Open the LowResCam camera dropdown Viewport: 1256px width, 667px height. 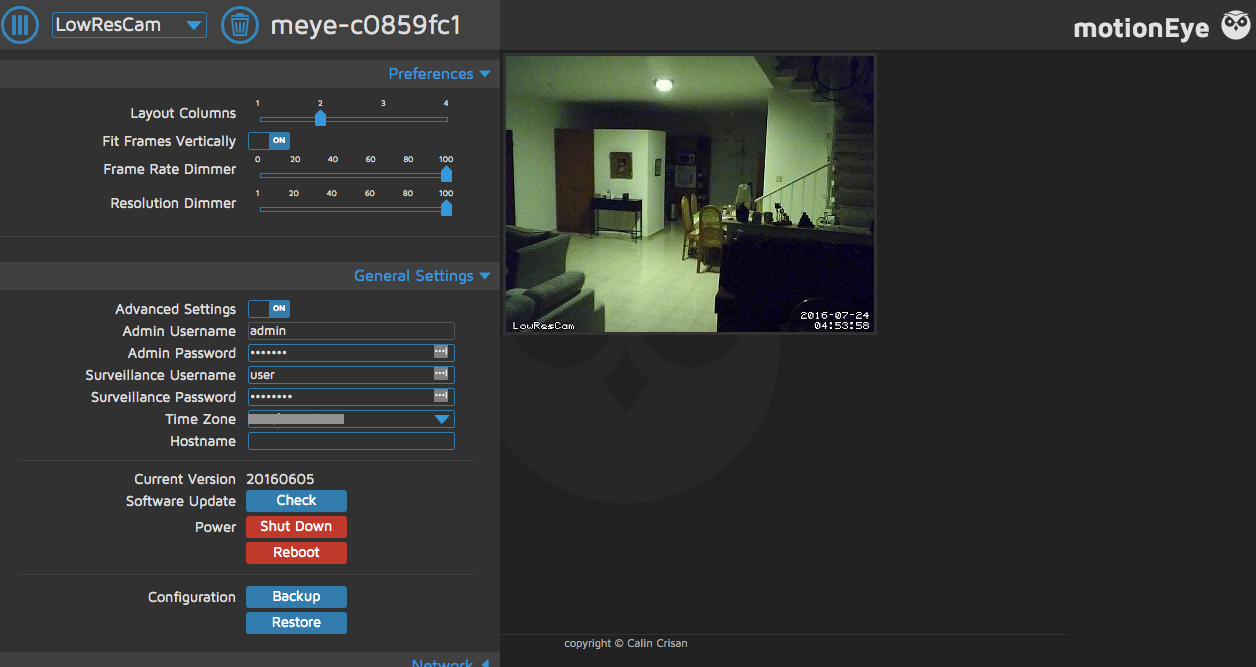click(x=129, y=25)
